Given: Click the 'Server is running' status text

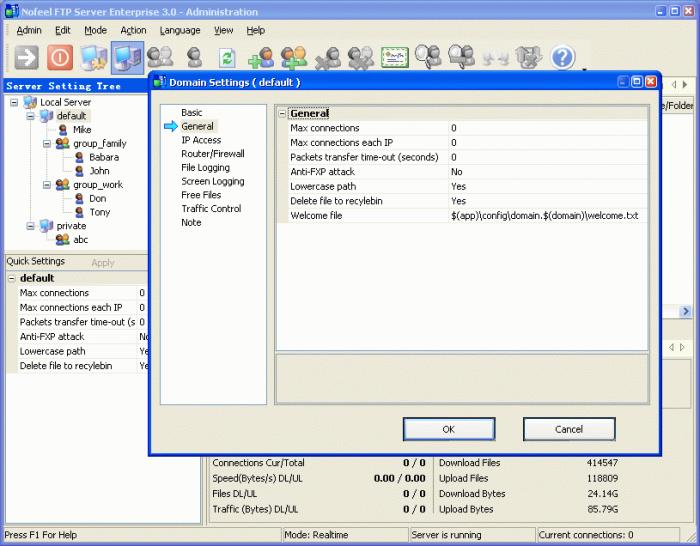Looking at the screenshot, I should click(446, 535).
